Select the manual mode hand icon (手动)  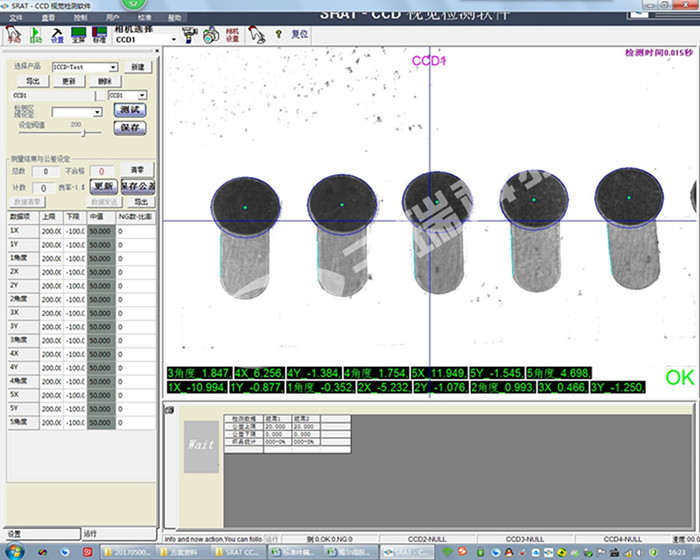point(13,35)
